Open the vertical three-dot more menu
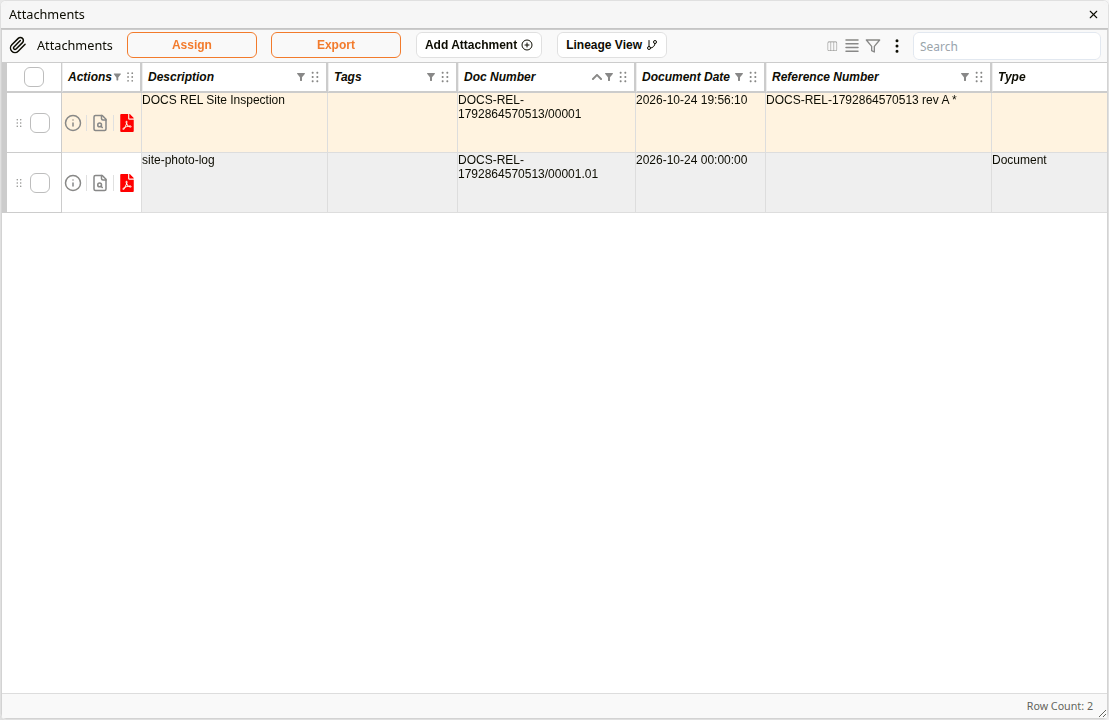The image size is (1109, 720). click(x=897, y=46)
